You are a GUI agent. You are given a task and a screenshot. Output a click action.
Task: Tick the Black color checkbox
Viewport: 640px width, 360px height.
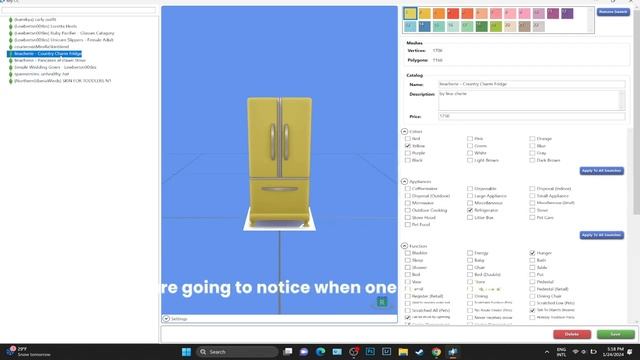coord(408,160)
